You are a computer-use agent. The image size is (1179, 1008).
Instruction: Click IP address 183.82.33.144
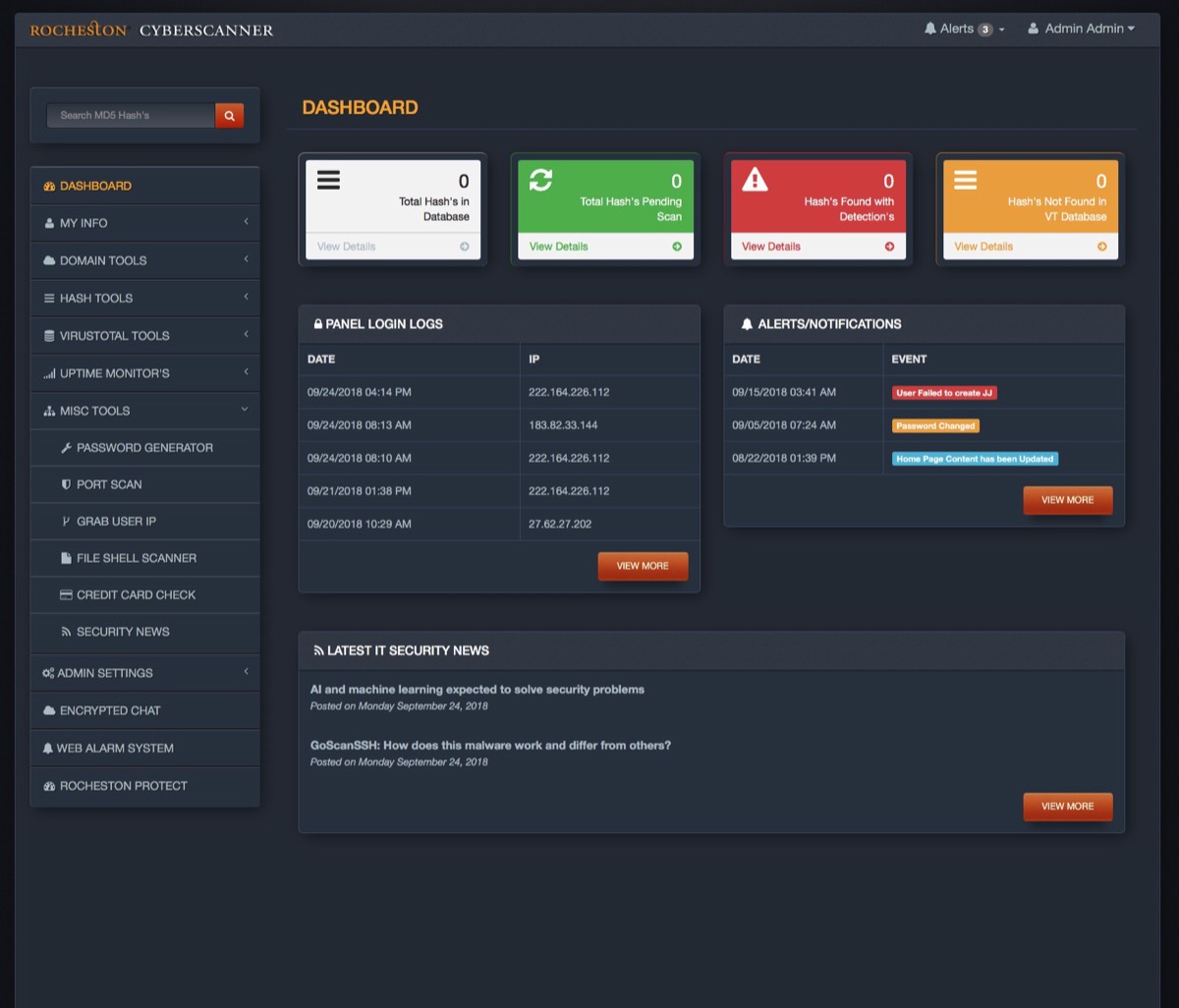563,425
